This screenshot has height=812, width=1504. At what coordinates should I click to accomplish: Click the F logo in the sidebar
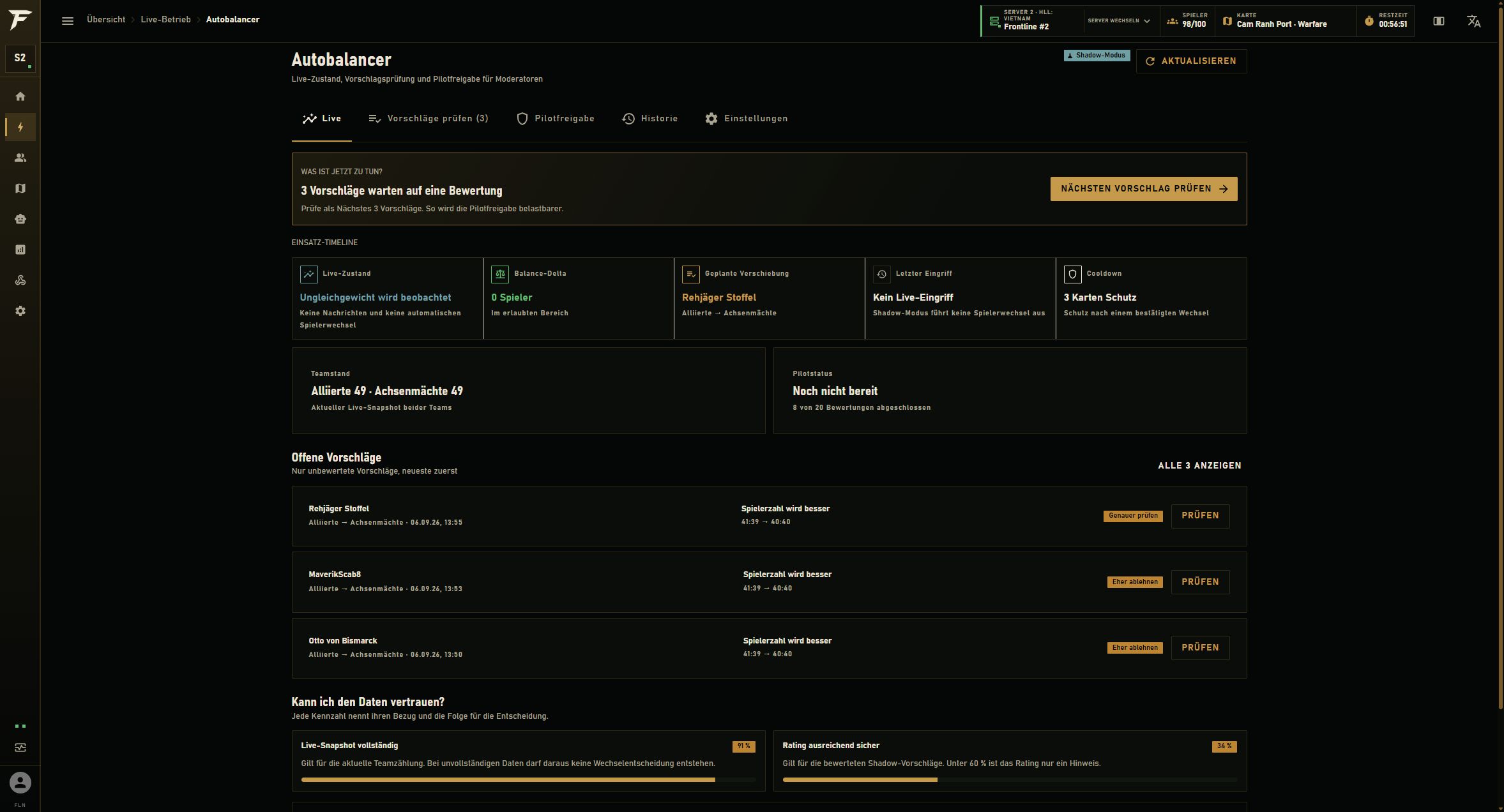[20, 20]
